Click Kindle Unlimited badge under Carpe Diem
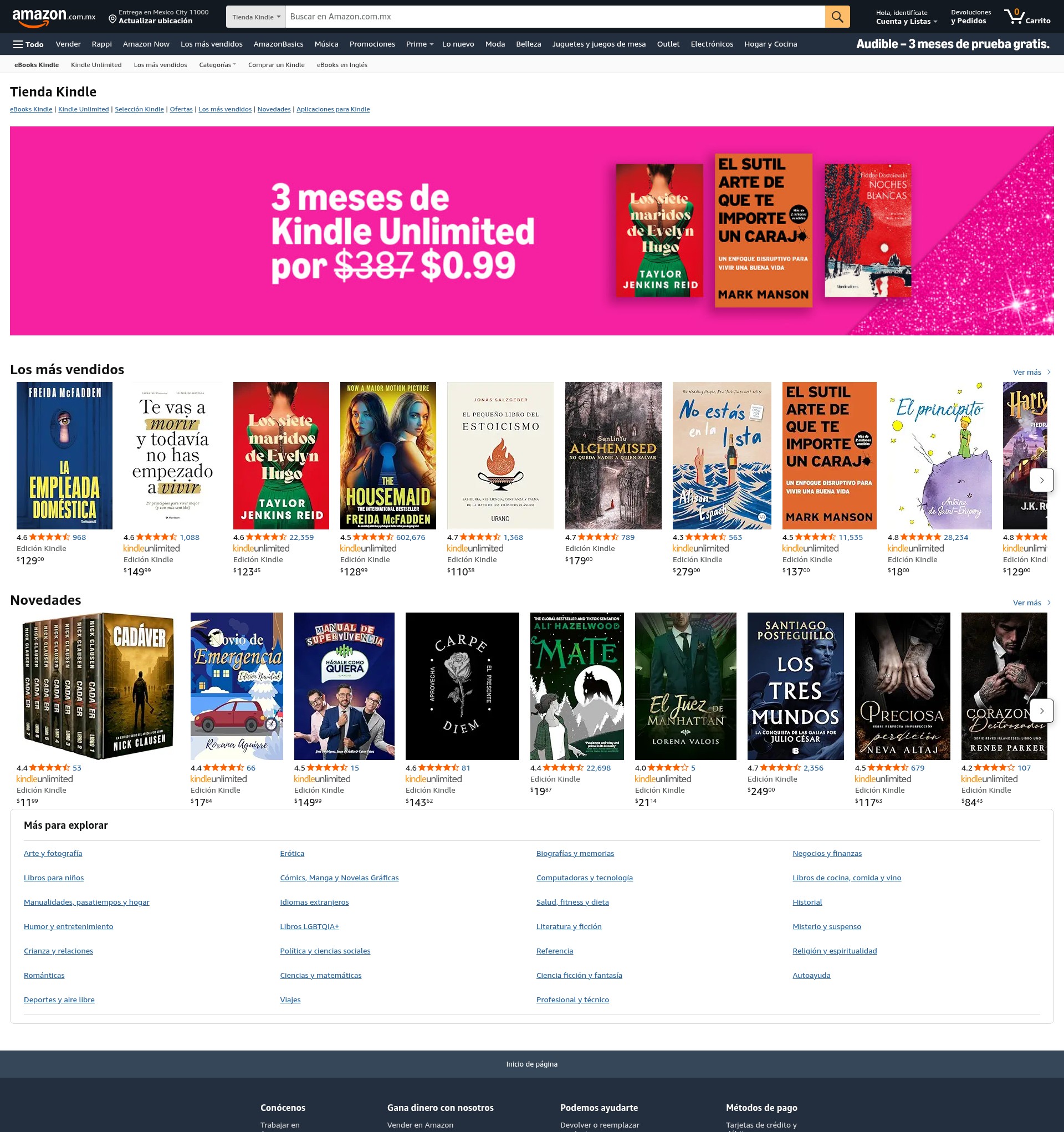The image size is (1064, 1132). (433, 779)
